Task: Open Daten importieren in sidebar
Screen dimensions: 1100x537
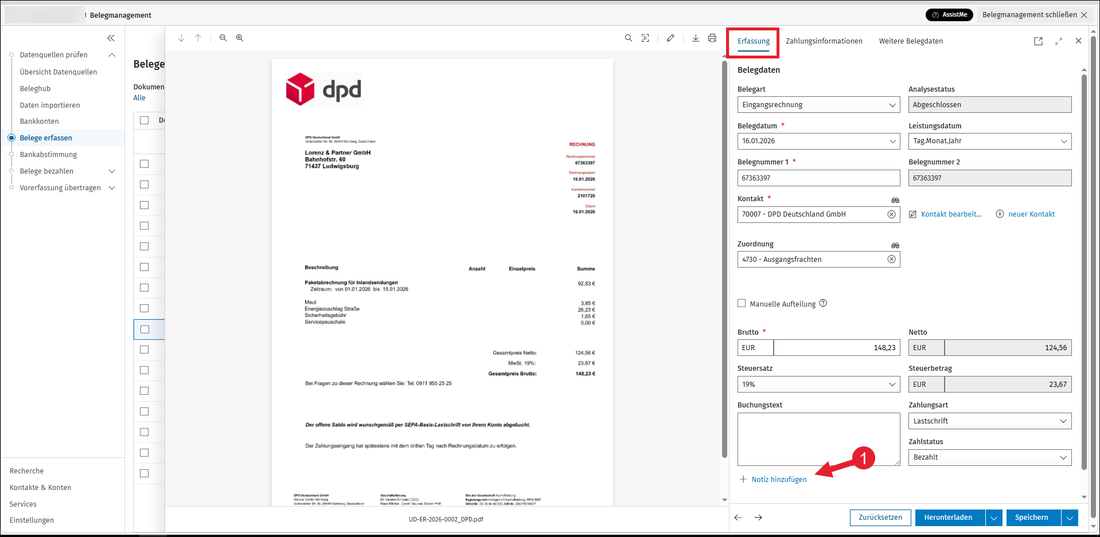Action: coord(50,105)
